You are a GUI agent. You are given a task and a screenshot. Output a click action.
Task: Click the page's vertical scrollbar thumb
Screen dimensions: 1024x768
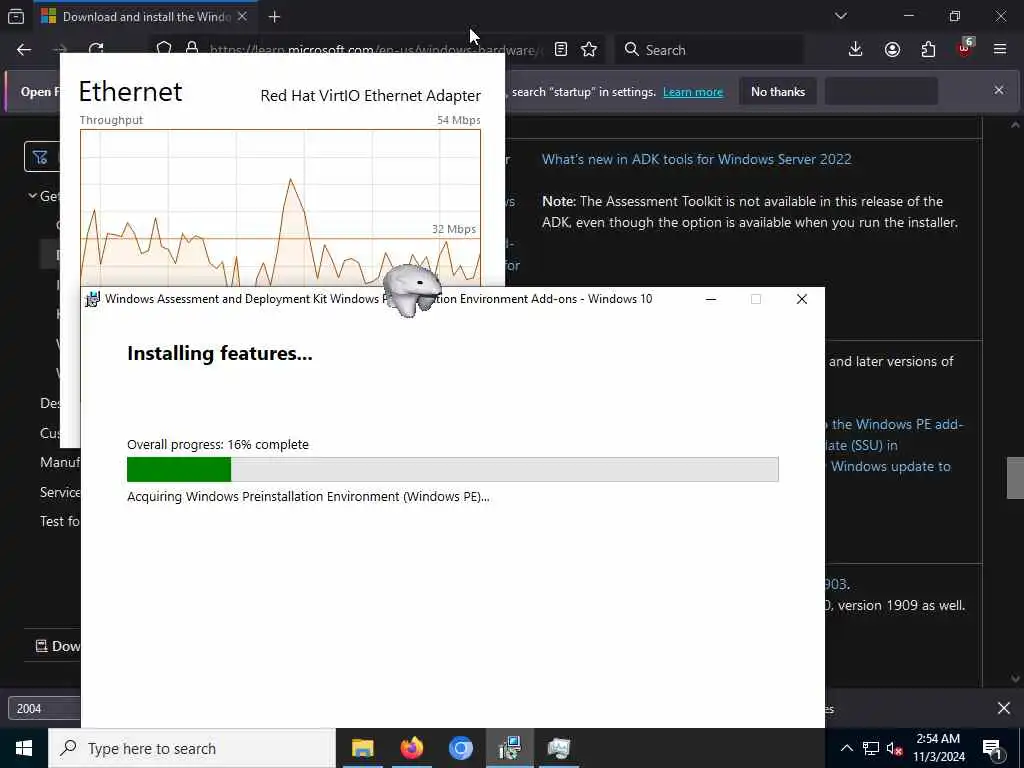(1015, 478)
